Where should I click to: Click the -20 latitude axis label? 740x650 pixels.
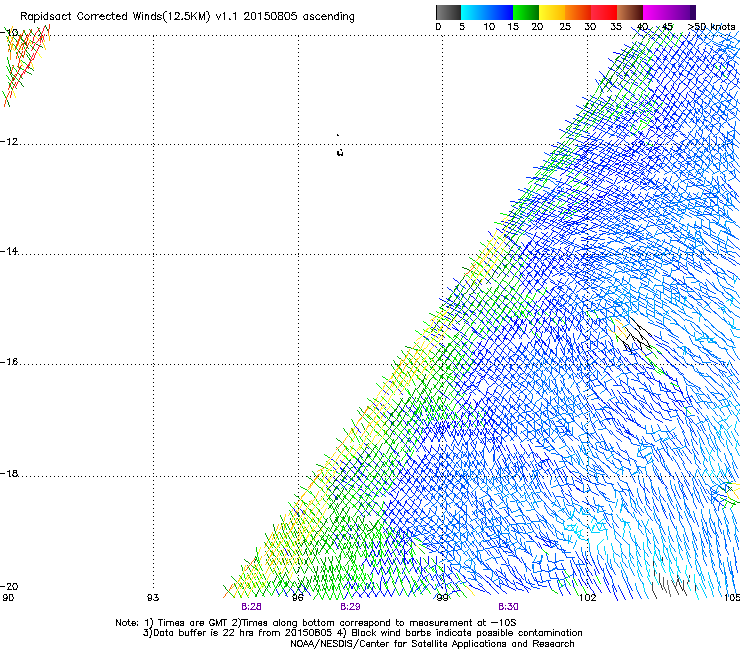(9, 586)
